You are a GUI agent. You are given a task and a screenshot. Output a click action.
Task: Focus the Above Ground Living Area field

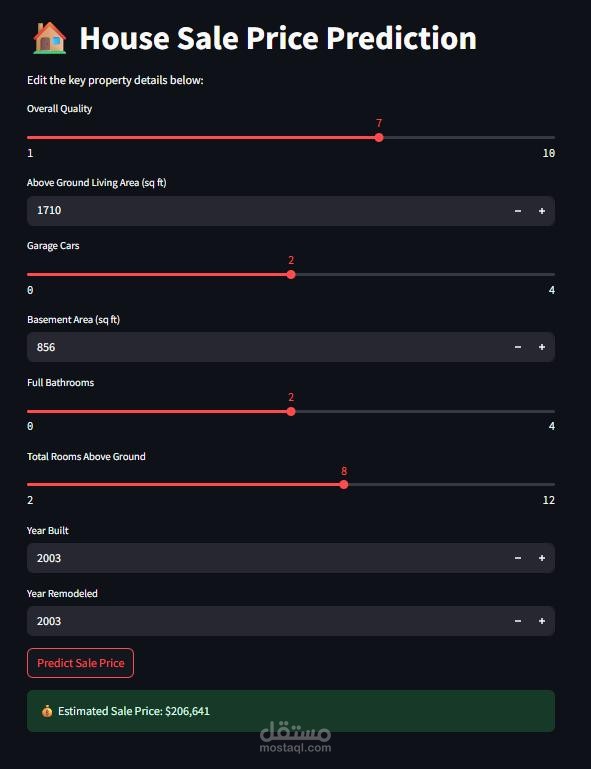(266, 211)
